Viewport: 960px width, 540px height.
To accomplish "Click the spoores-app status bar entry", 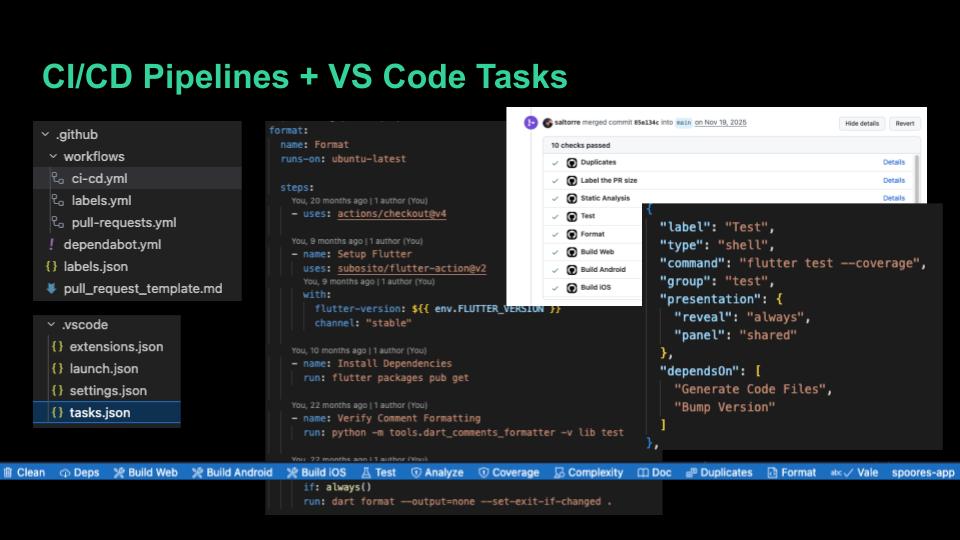I will click(x=923, y=473).
